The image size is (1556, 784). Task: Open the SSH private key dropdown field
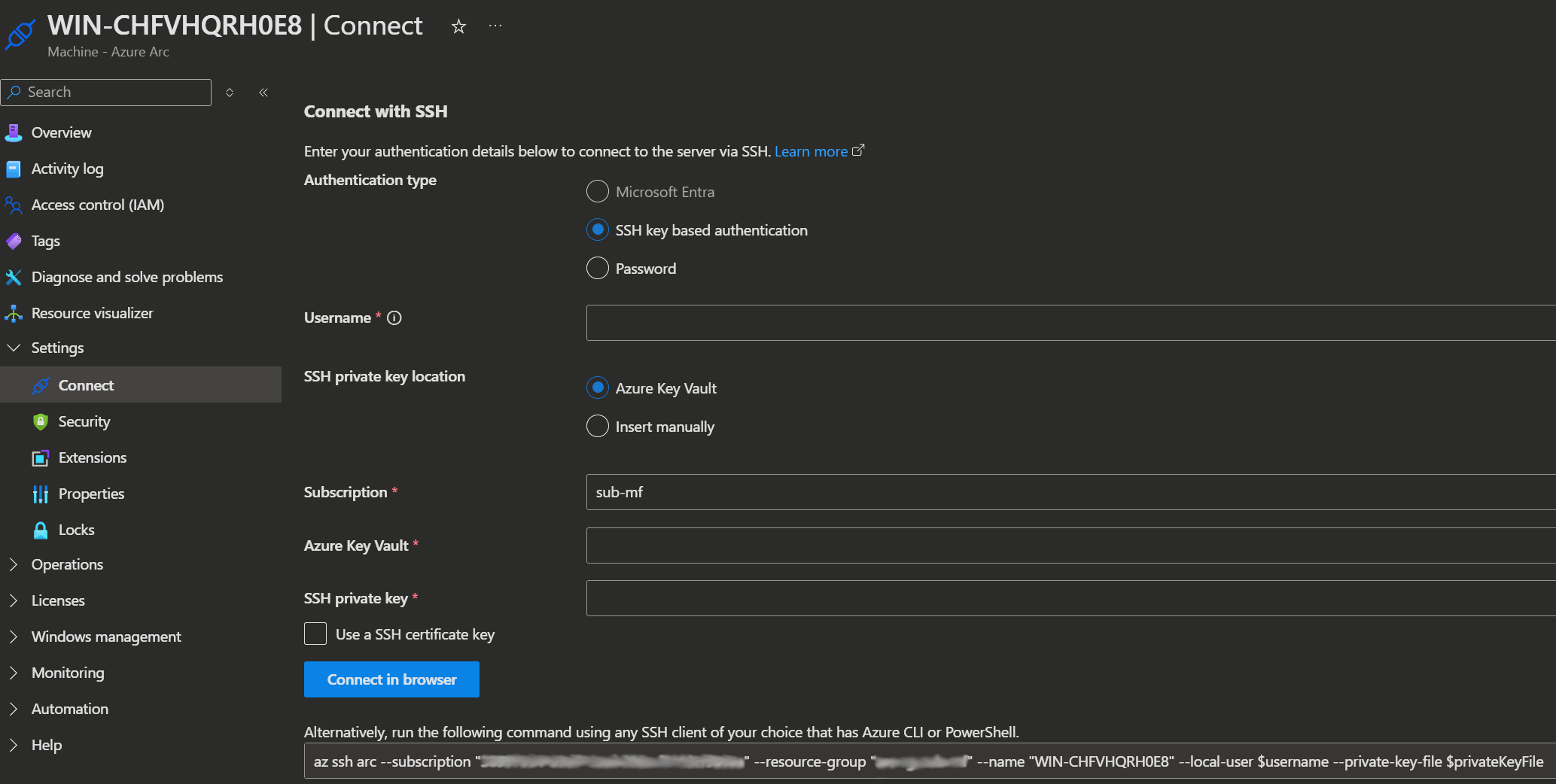coord(1070,598)
